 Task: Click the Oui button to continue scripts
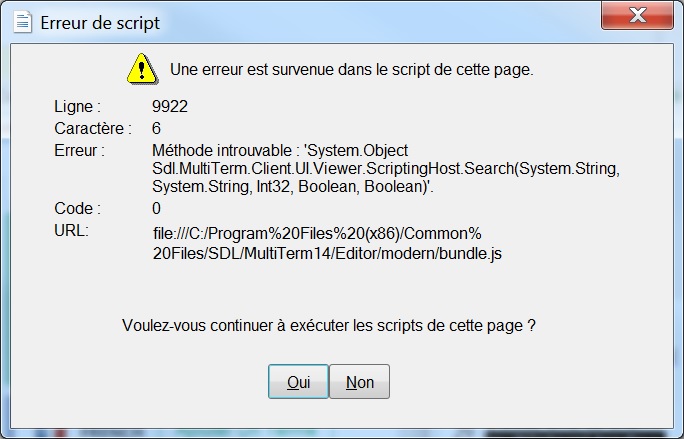(298, 381)
